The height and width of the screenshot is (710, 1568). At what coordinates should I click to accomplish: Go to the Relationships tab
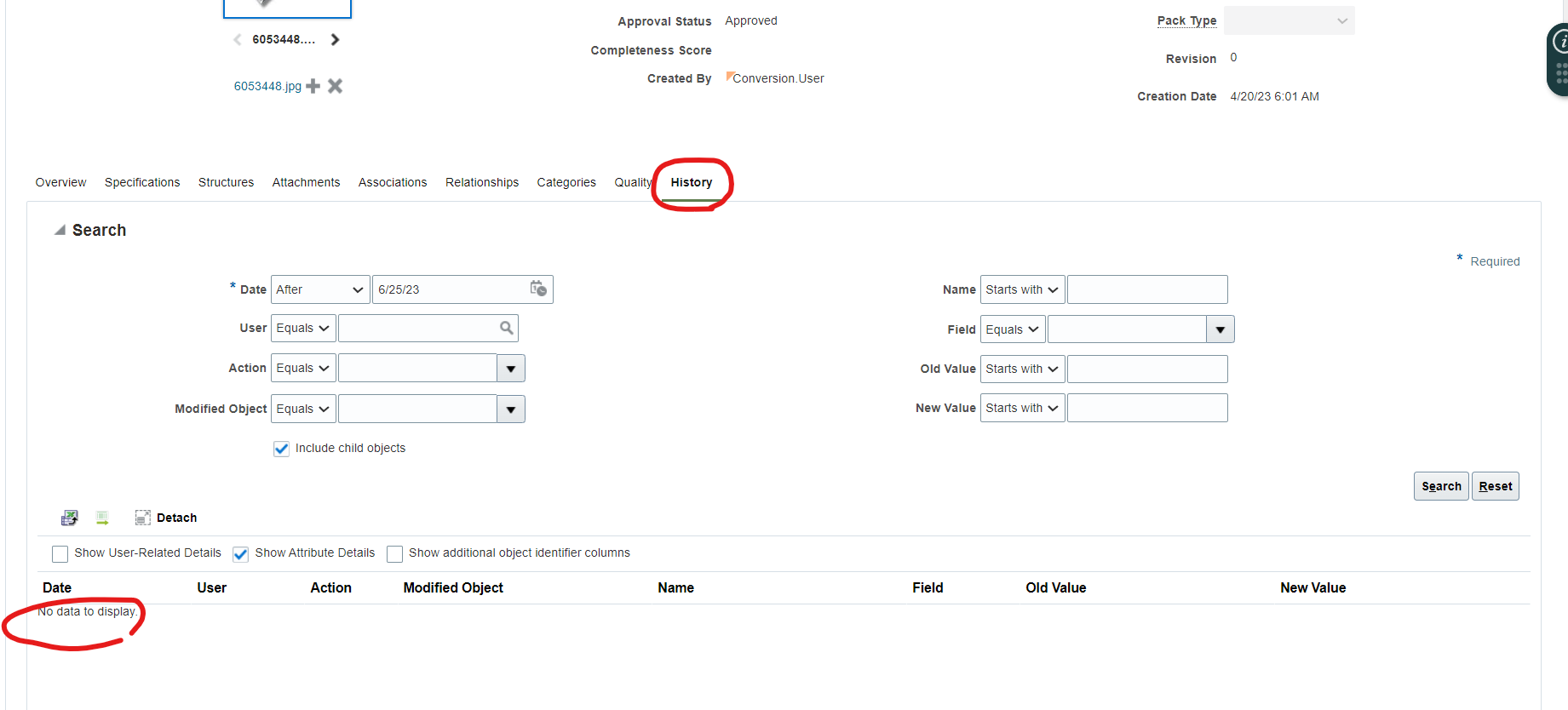click(x=482, y=182)
